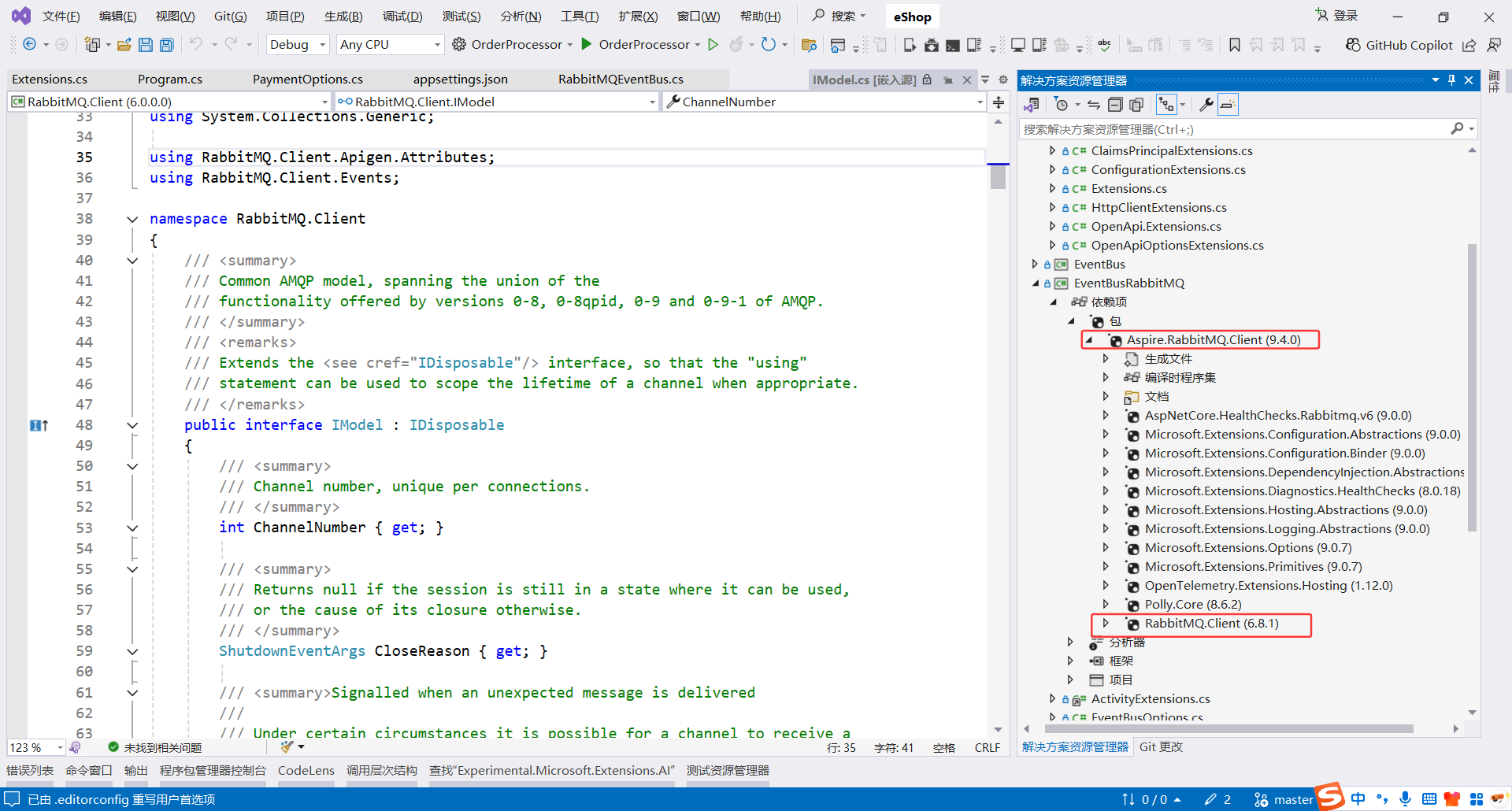Open the Debug configuration dropdown

(x=298, y=45)
